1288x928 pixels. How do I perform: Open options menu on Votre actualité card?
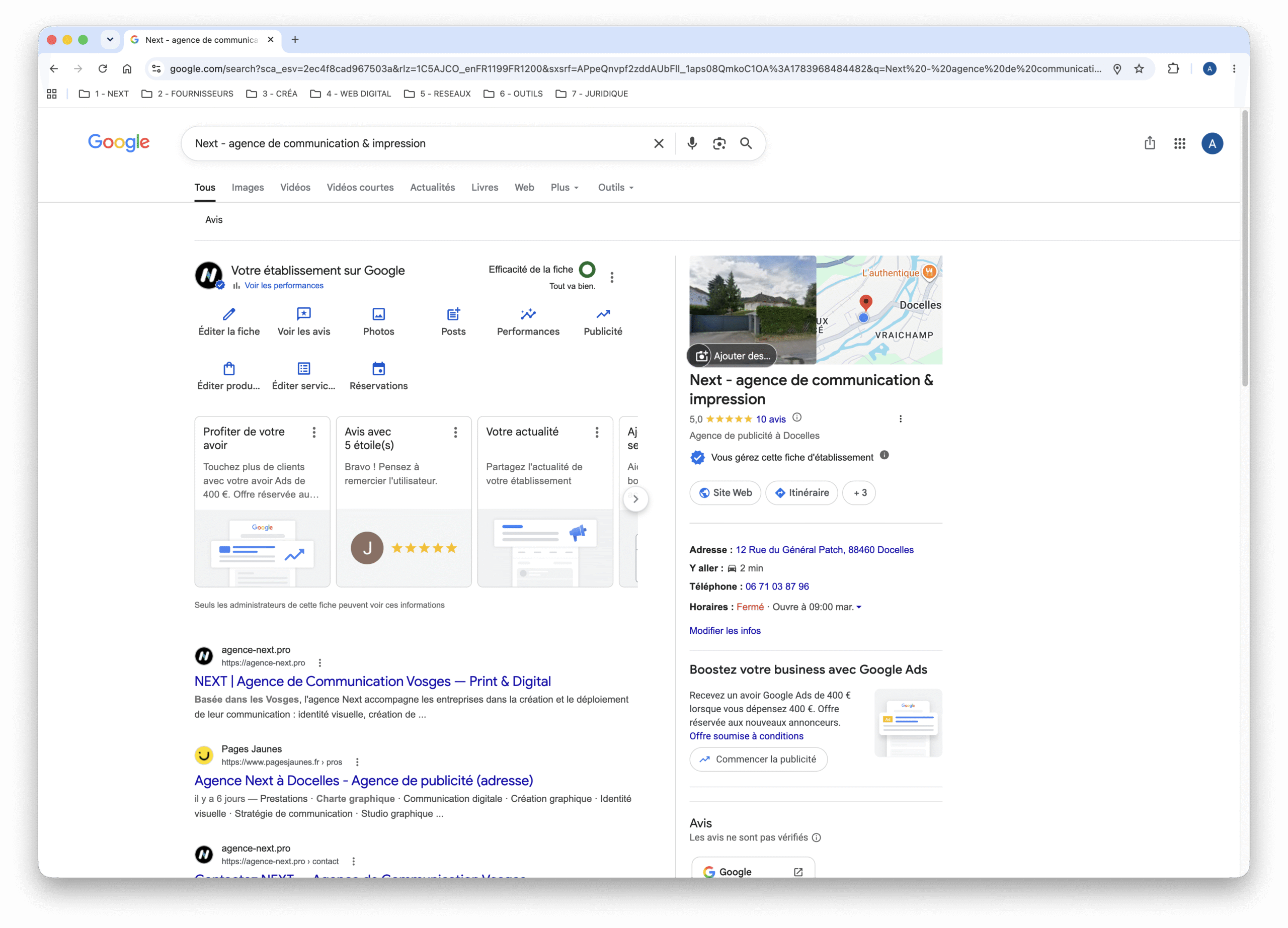coord(597,433)
